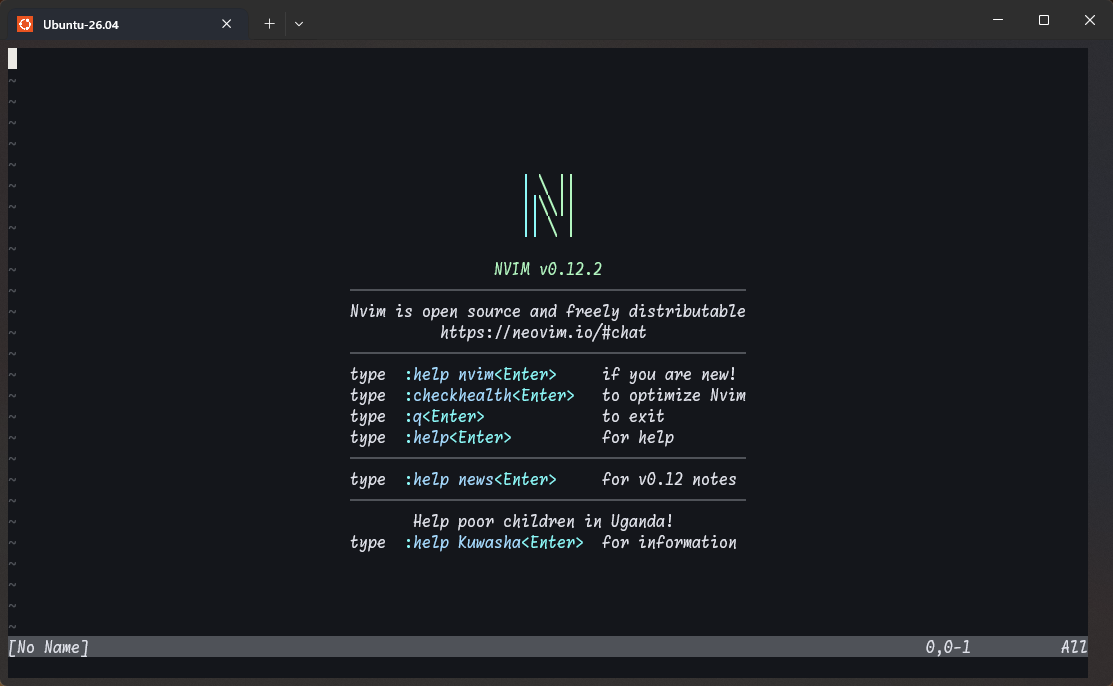Close the terminal window
Screen dimensions: 1113x686
(x=1090, y=20)
